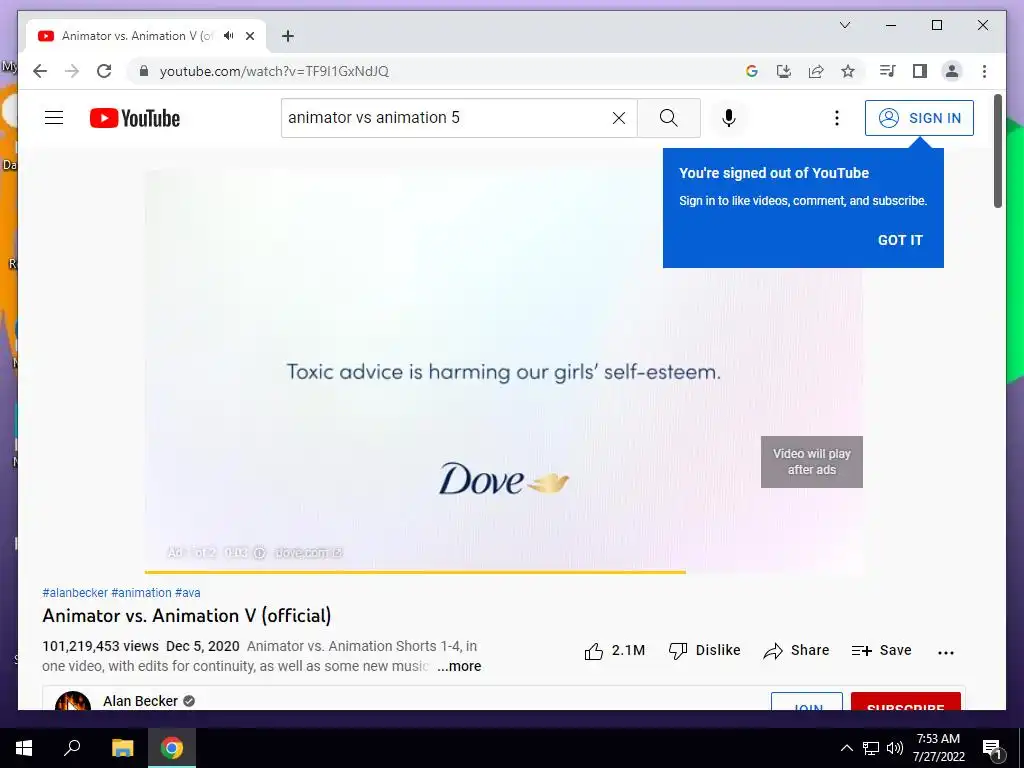Click the install app icon in address bar
Image resolution: width=1024 pixels, height=768 pixels.
click(x=784, y=71)
